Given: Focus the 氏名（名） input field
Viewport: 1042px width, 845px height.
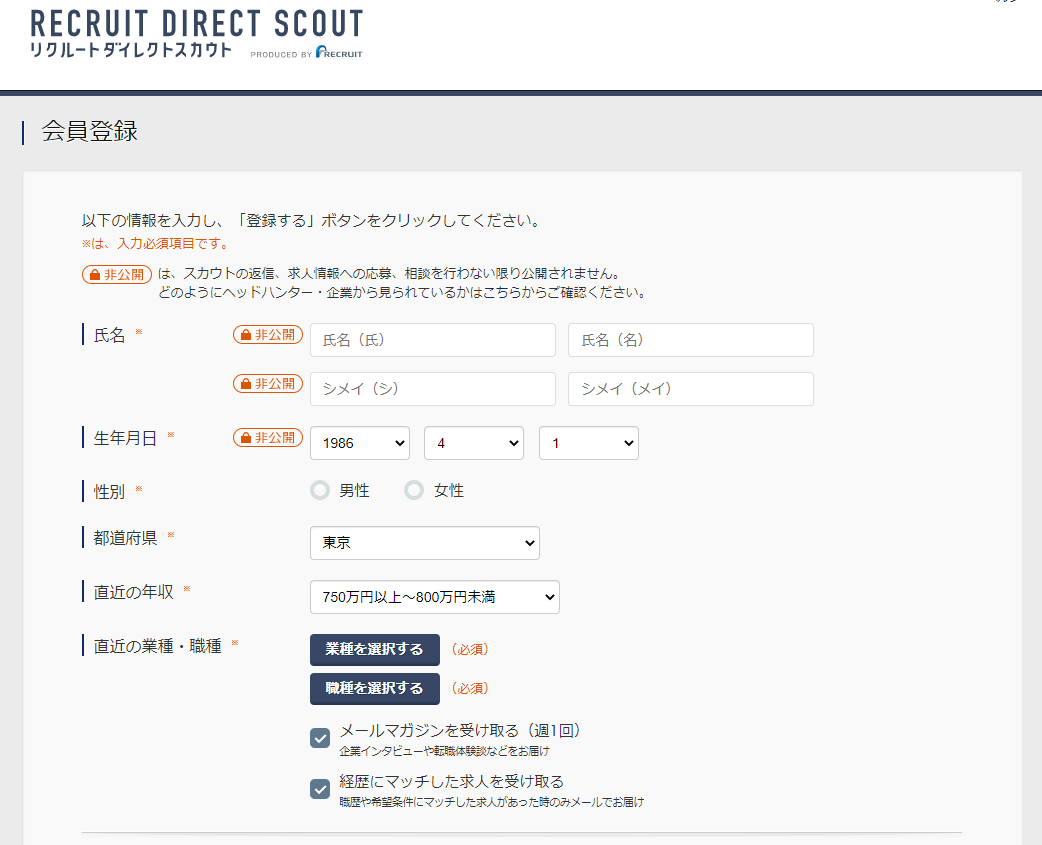Looking at the screenshot, I should tap(690, 340).
